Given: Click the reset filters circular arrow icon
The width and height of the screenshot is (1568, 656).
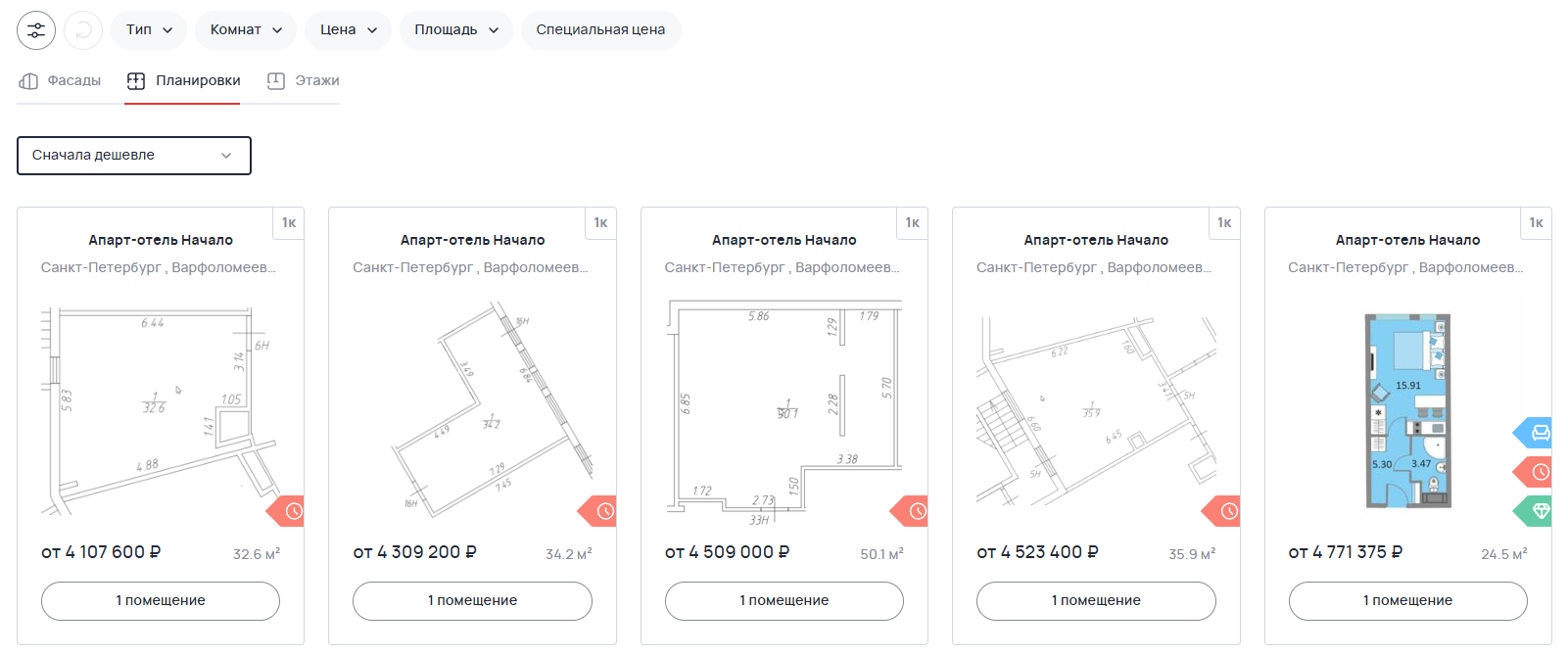Looking at the screenshot, I should tap(83, 30).
